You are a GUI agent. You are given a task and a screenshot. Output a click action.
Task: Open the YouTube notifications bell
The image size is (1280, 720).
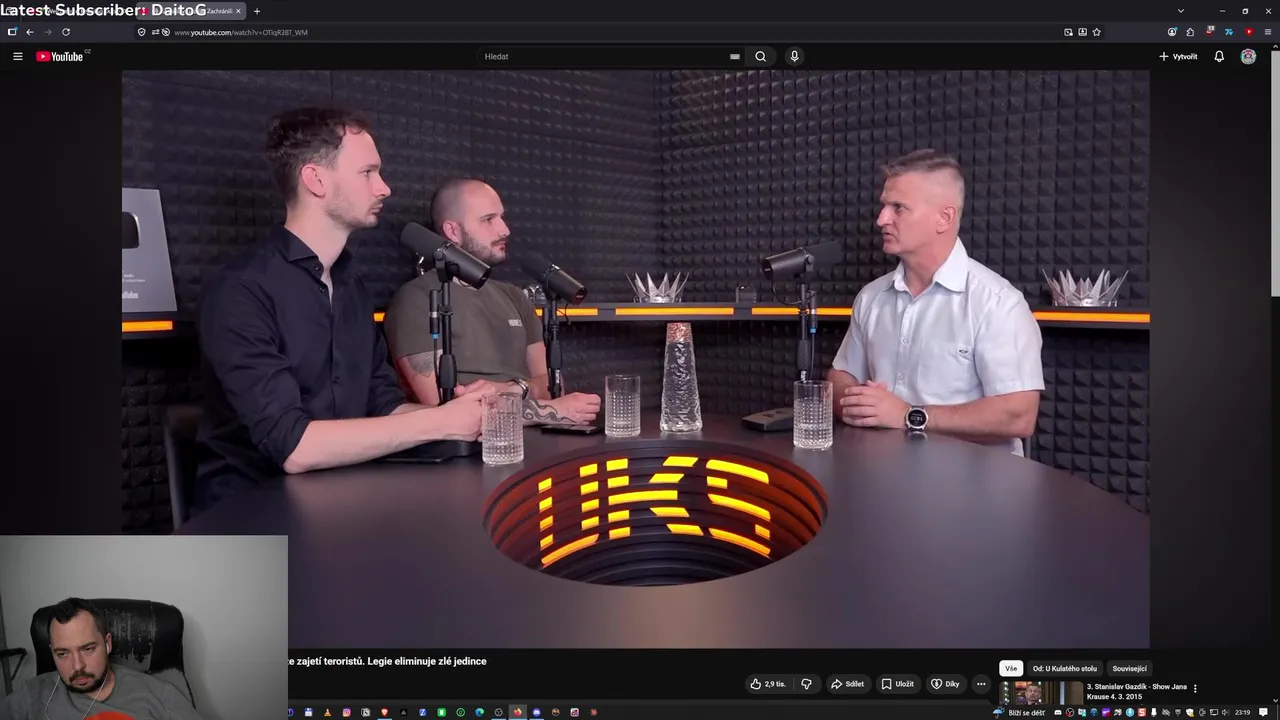click(1219, 56)
